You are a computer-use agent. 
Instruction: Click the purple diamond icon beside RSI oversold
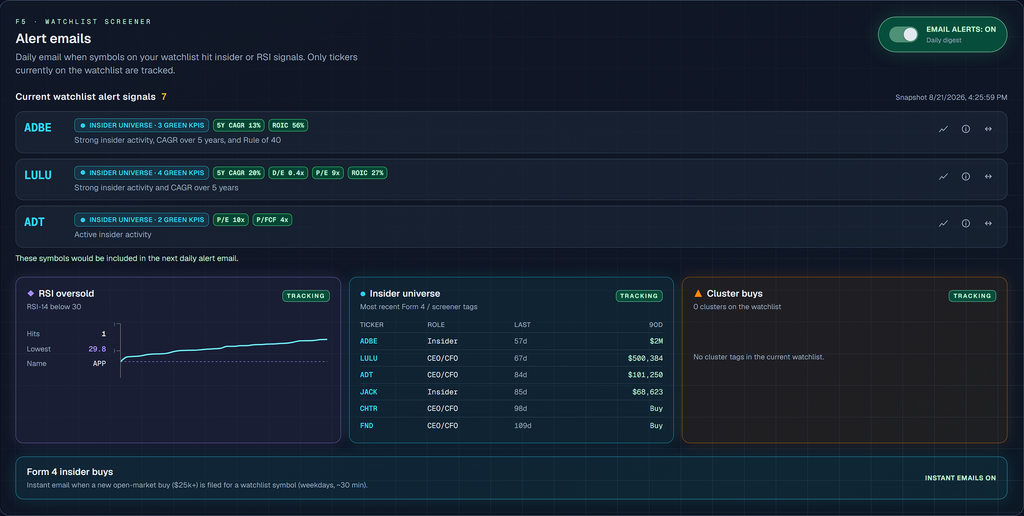pos(31,294)
